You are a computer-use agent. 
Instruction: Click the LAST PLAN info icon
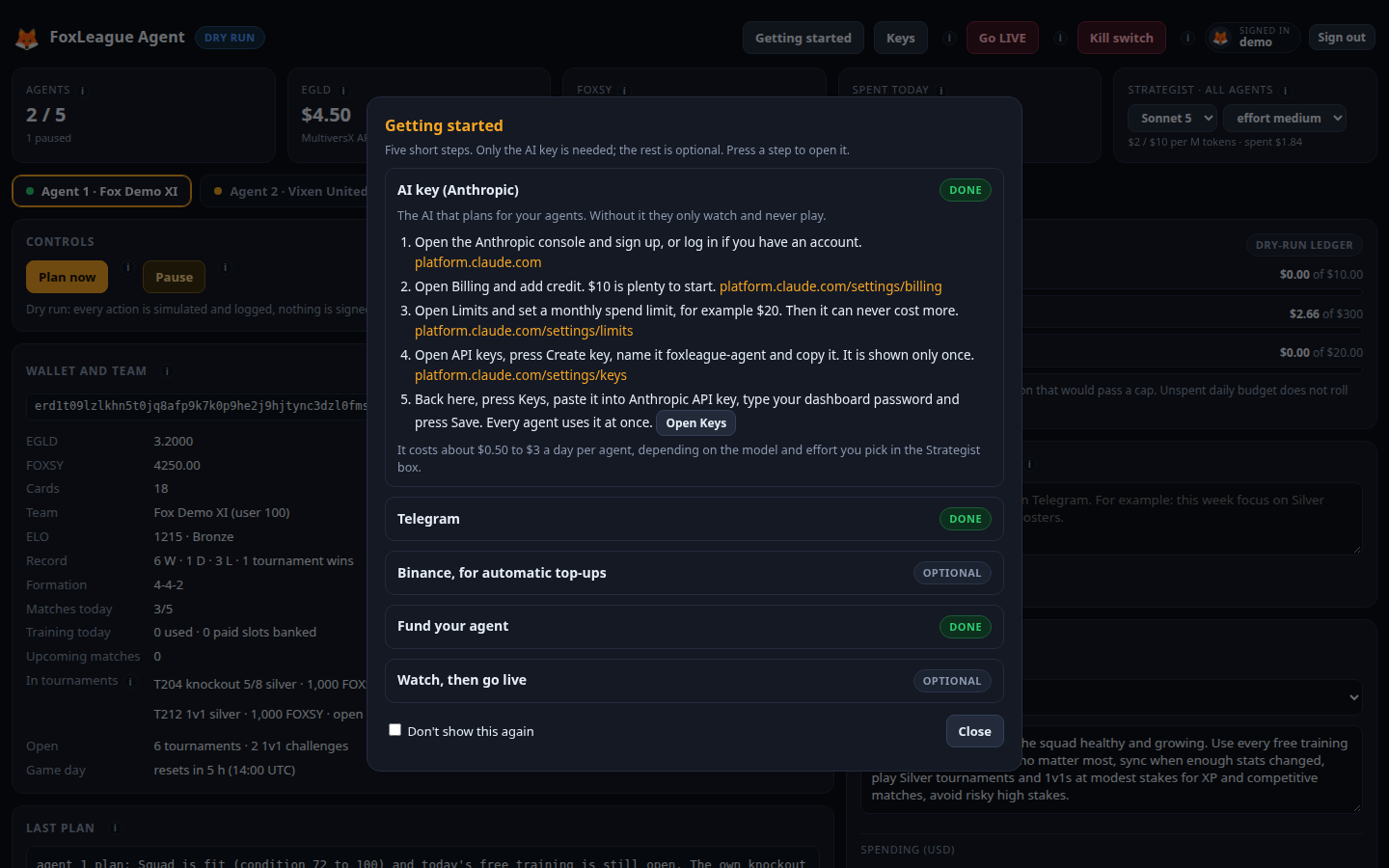point(115,827)
